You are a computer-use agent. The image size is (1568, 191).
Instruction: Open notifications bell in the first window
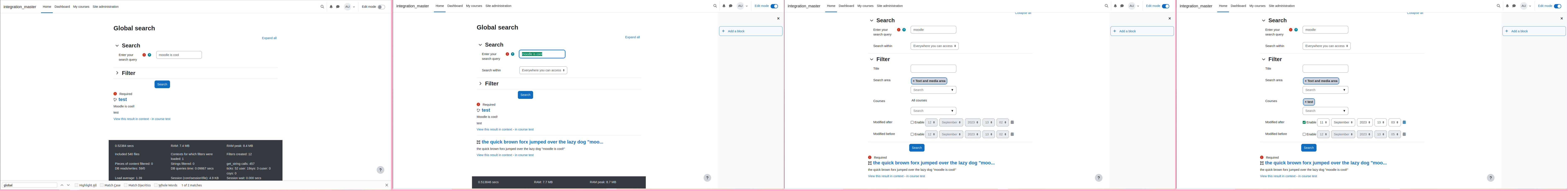331,7
